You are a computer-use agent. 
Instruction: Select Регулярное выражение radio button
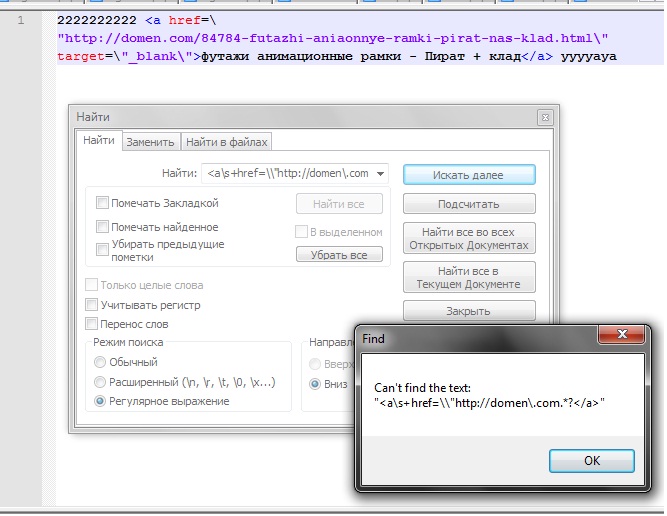(100, 401)
